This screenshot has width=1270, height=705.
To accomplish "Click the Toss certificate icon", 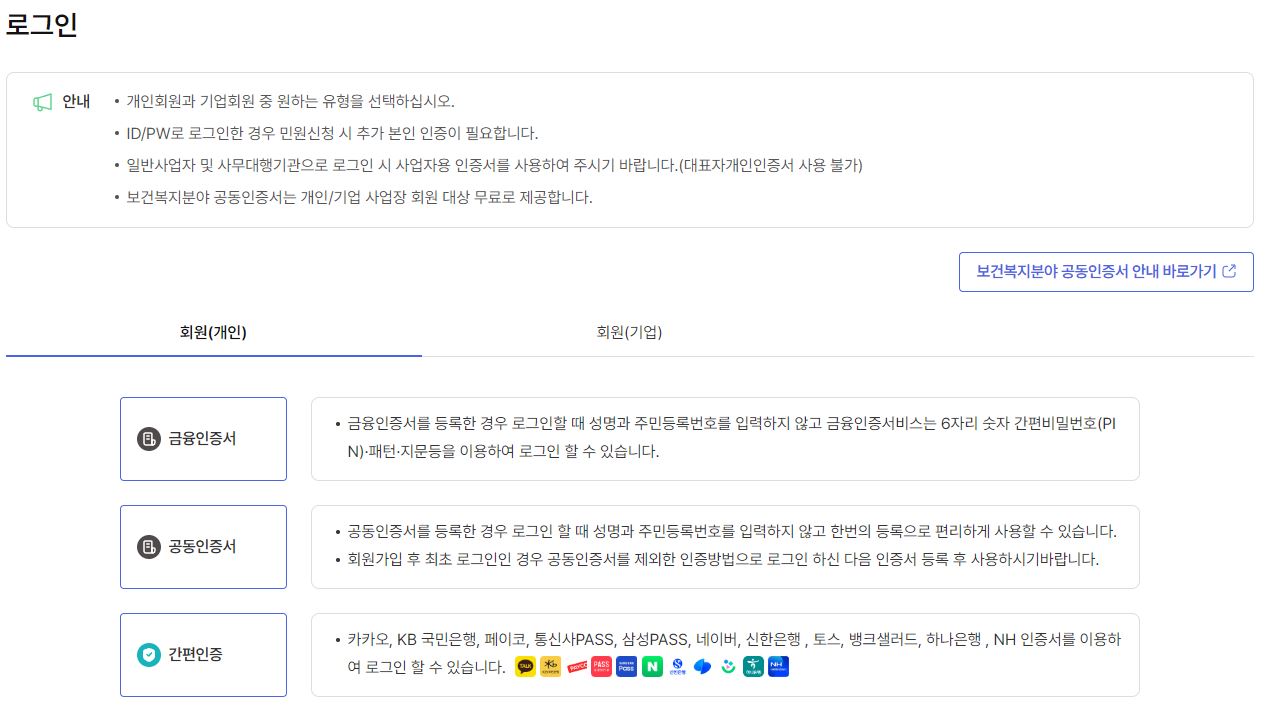I will pyautogui.click(x=702, y=667).
